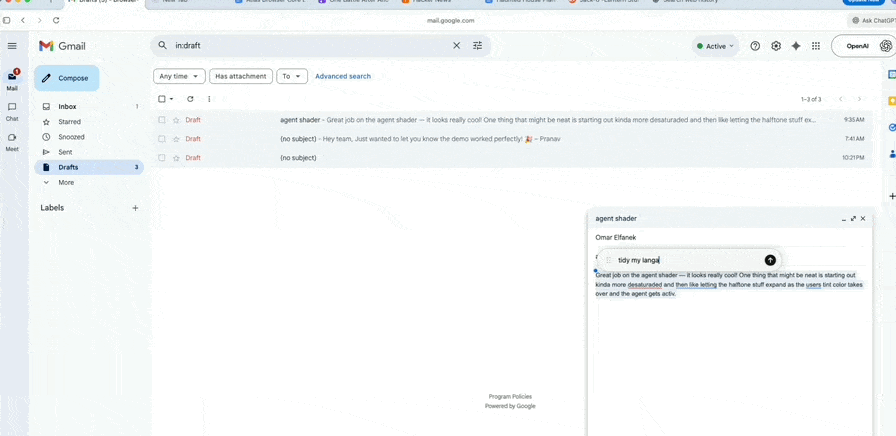This screenshot has height=436, width=896.
Task: Reload the browser page
Action: tap(56, 21)
